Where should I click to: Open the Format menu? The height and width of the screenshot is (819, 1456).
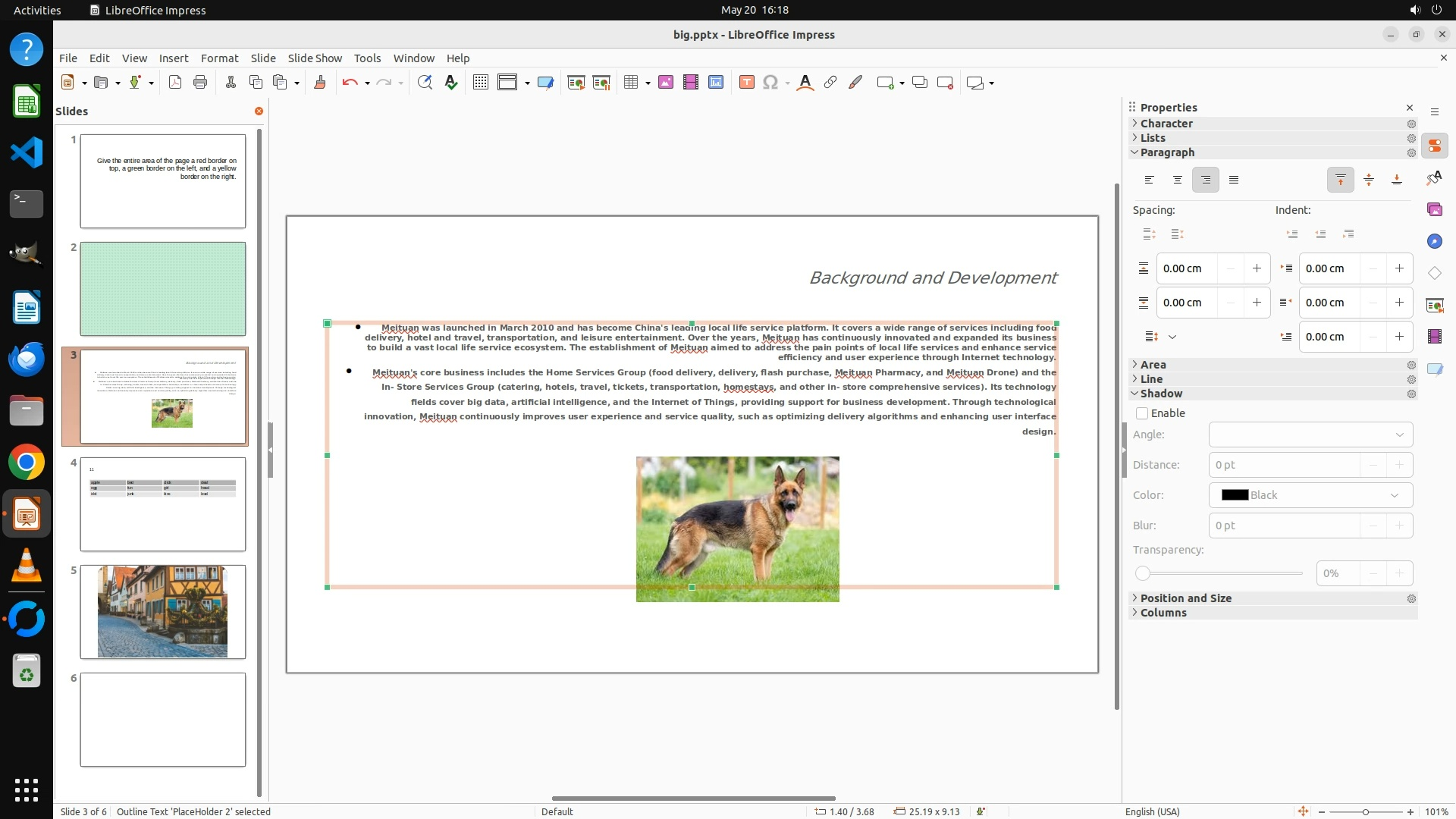click(x=219, y=58)
